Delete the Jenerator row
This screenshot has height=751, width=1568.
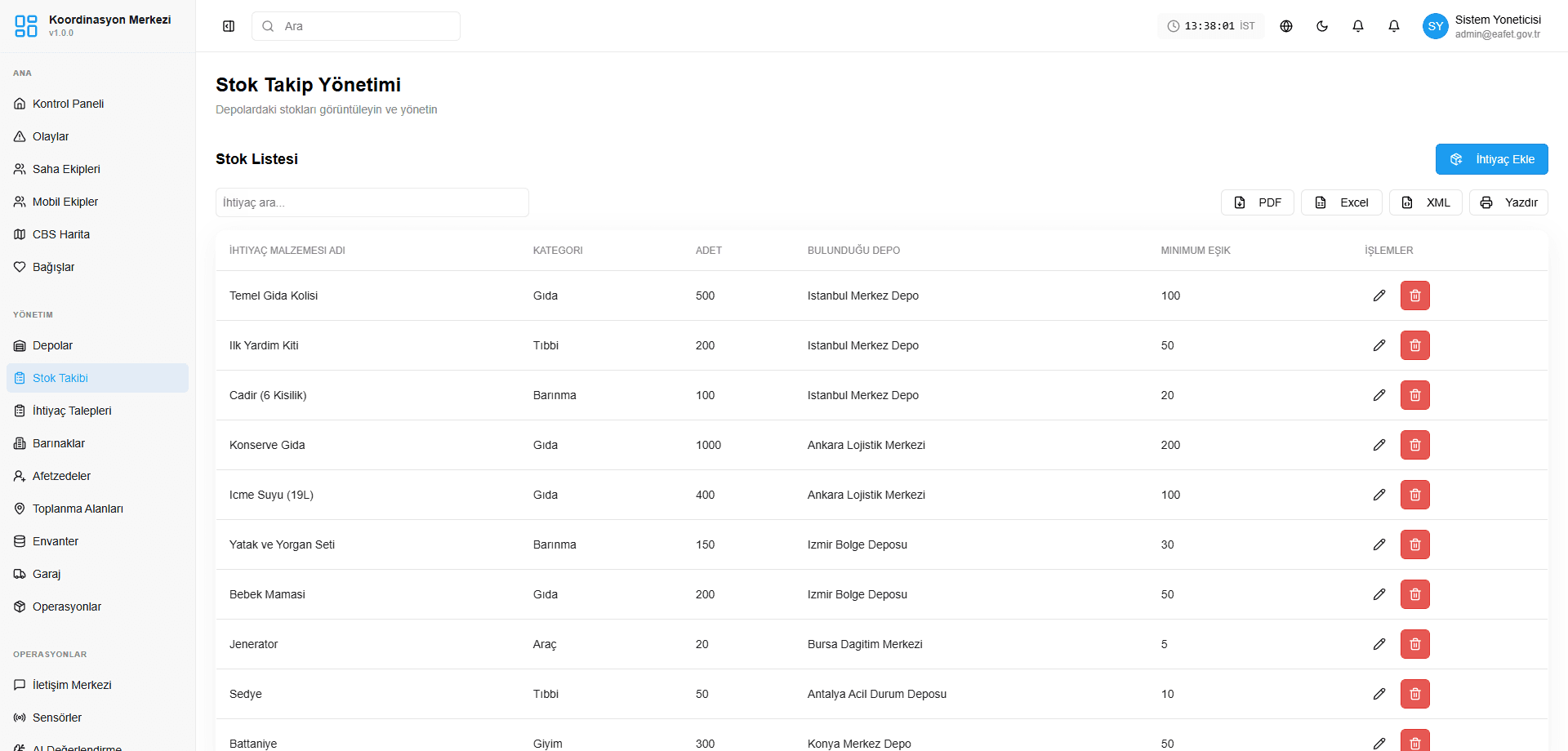(1415, 644)
